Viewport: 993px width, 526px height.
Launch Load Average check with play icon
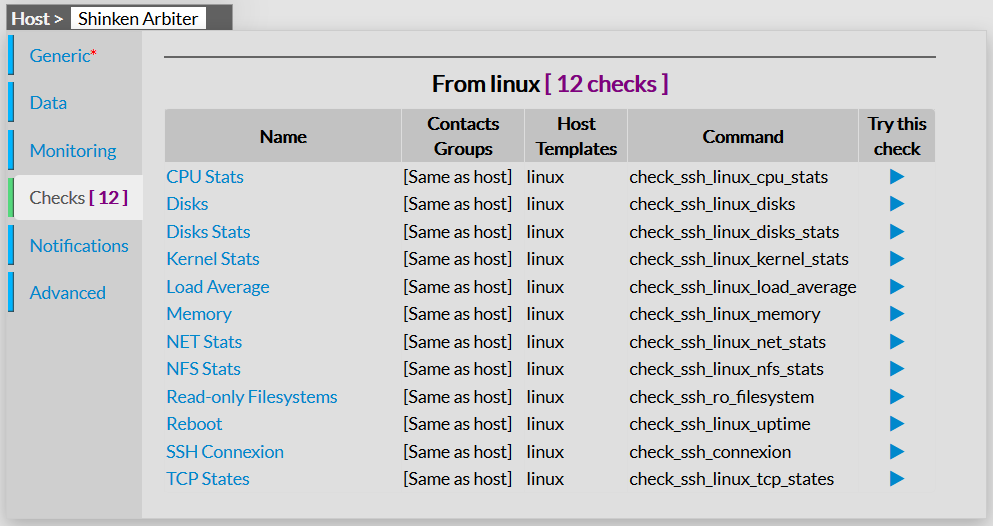[896, 287]
